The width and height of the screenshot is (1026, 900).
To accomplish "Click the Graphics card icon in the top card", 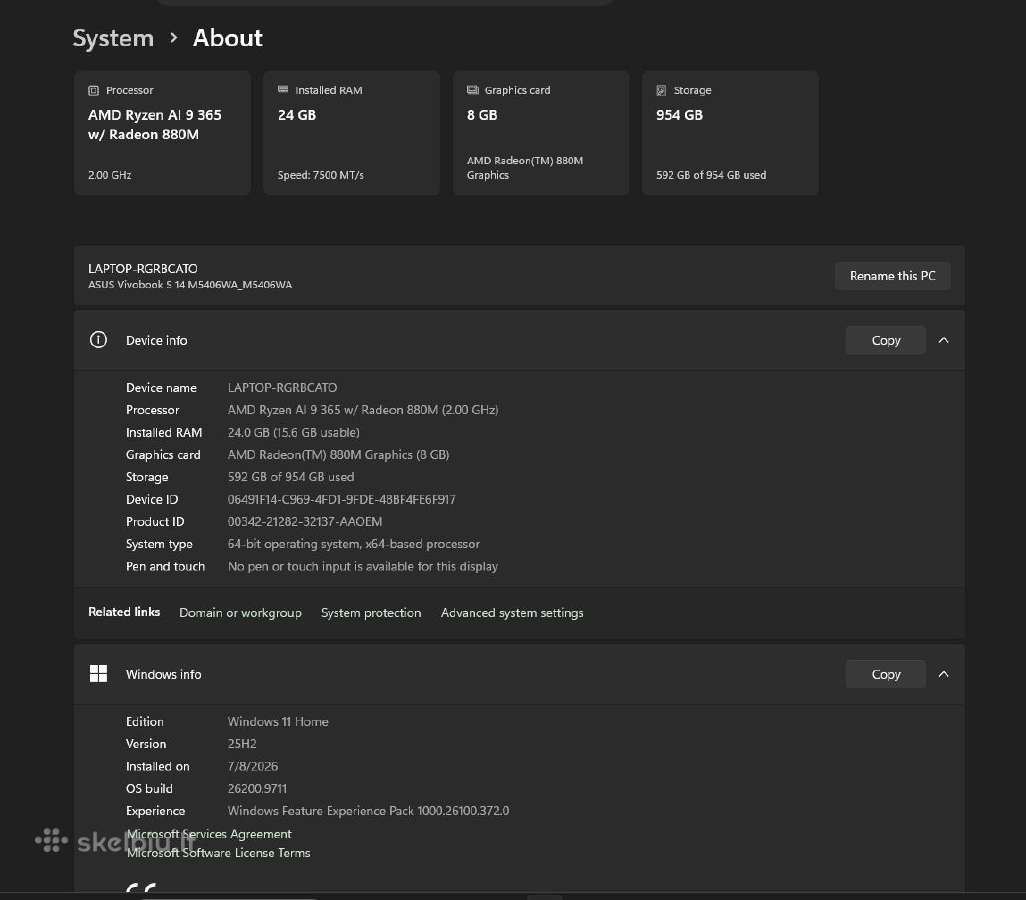I will 472,90.
